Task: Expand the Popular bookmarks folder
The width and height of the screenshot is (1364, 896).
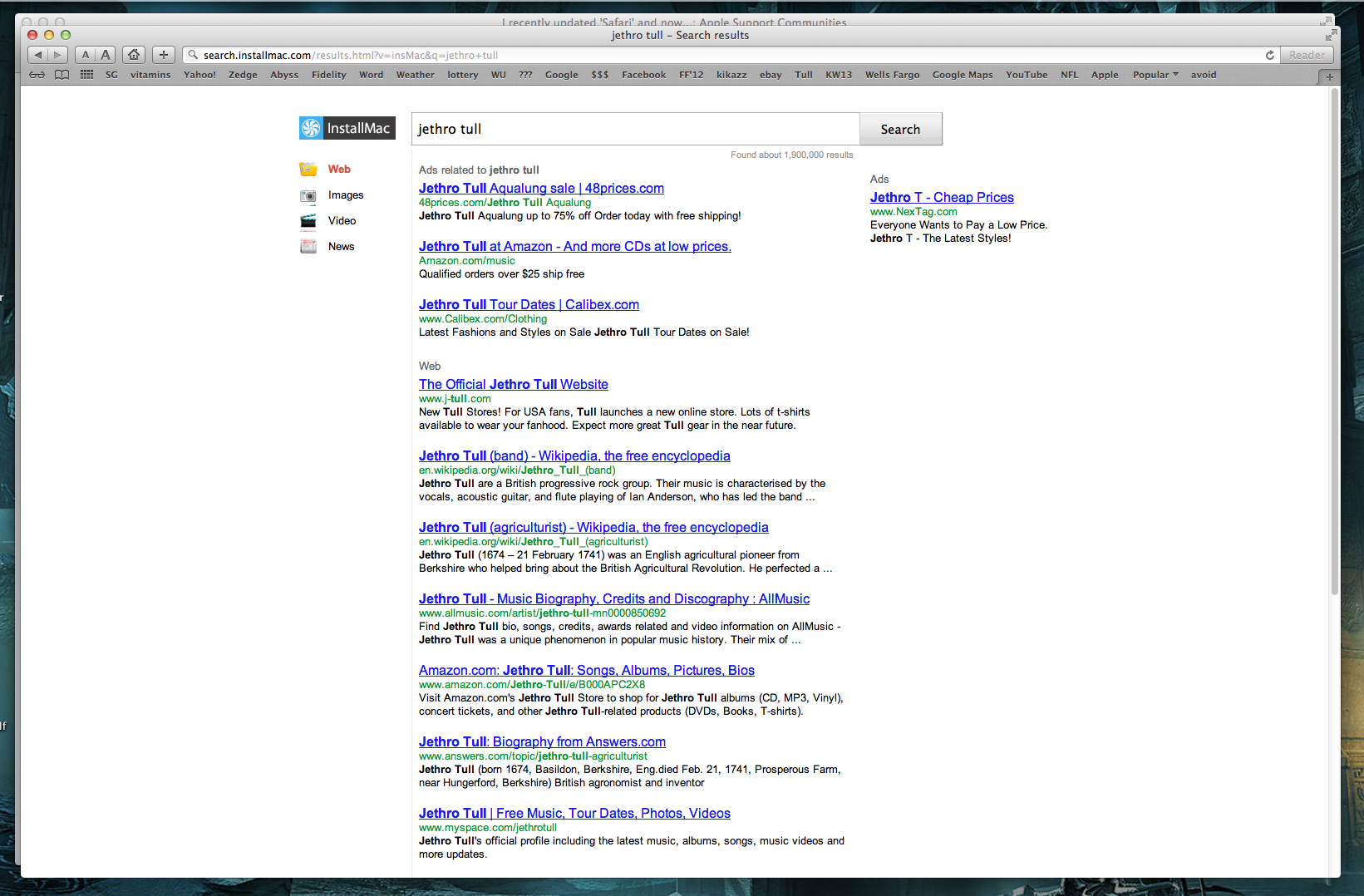Action: pos(1155,75)
